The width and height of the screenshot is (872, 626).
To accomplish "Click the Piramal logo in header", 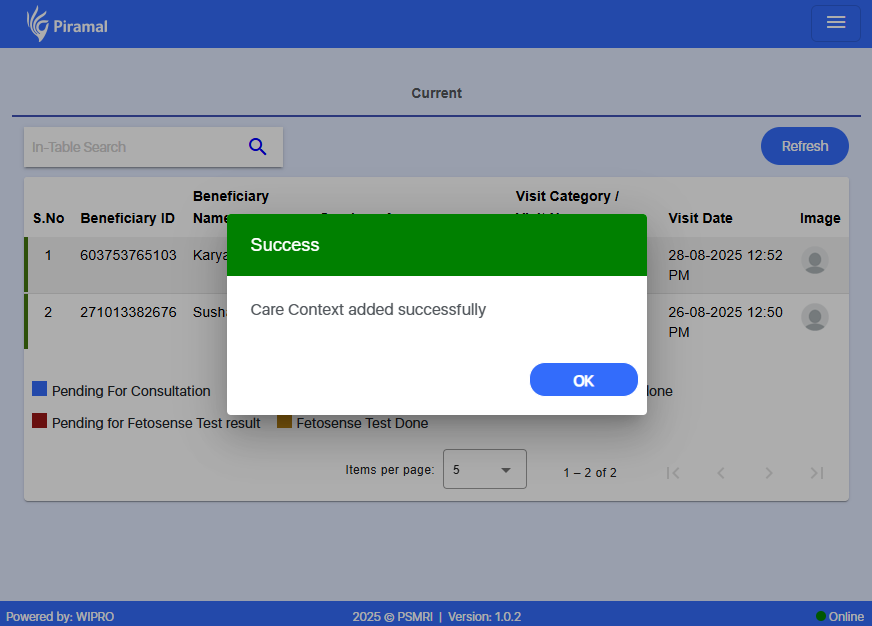I will tap(67, 24).
